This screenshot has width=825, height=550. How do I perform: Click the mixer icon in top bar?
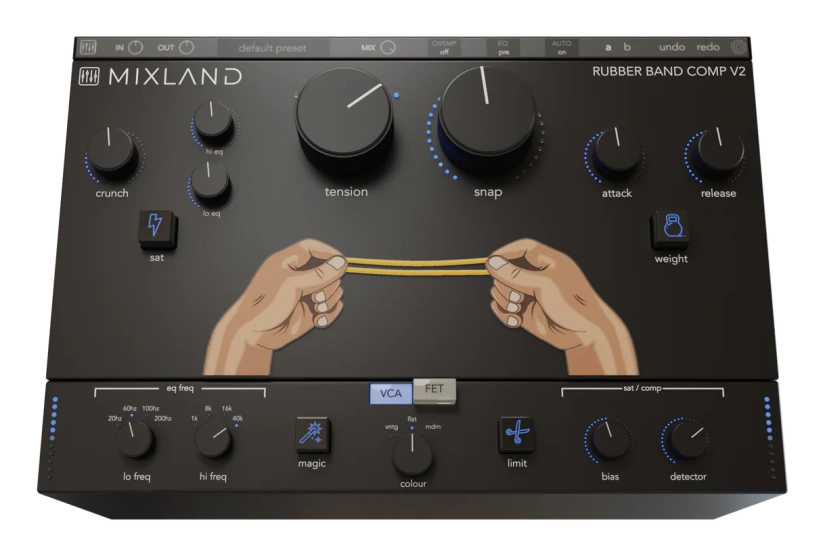point(88,48)
